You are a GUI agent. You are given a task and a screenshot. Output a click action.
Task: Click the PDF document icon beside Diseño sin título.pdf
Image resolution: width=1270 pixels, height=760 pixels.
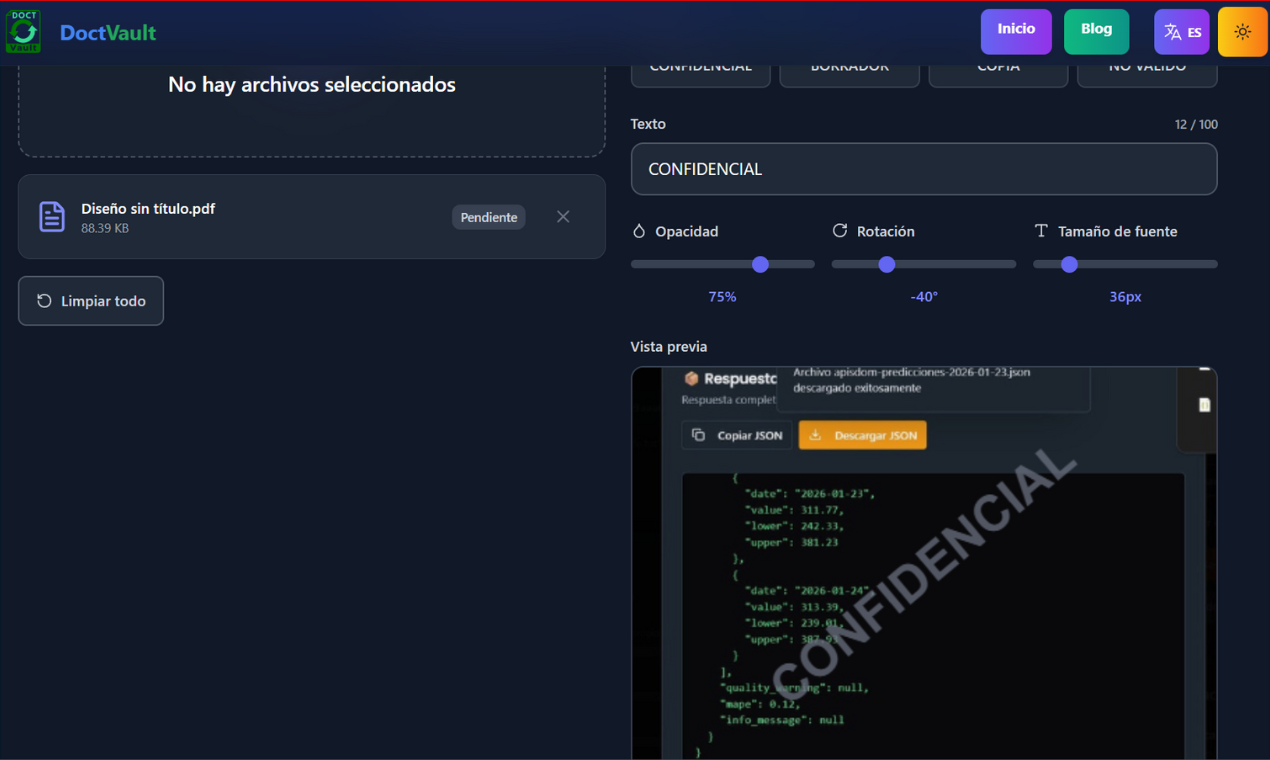click(51, 216)
